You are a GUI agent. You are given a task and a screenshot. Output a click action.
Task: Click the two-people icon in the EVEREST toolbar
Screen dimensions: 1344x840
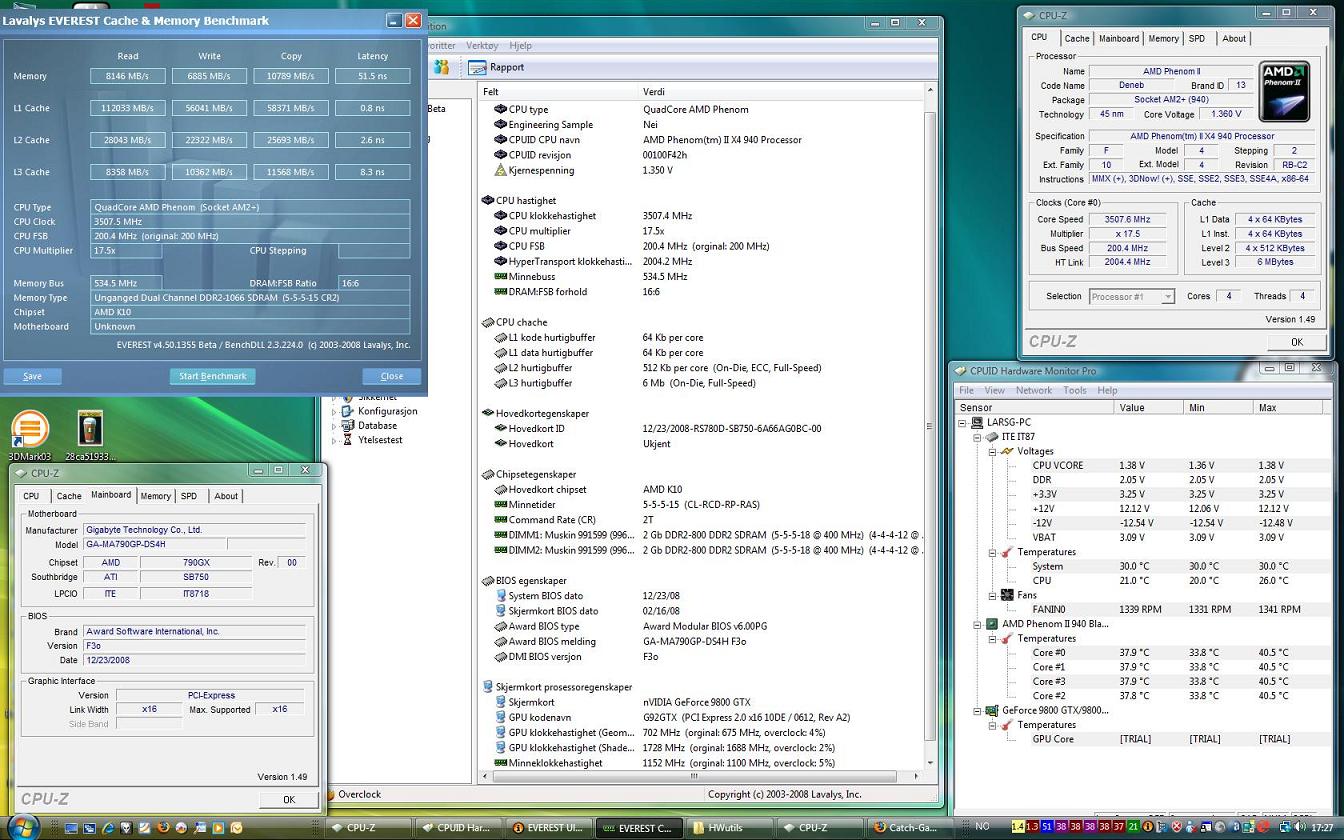(441, 67)
